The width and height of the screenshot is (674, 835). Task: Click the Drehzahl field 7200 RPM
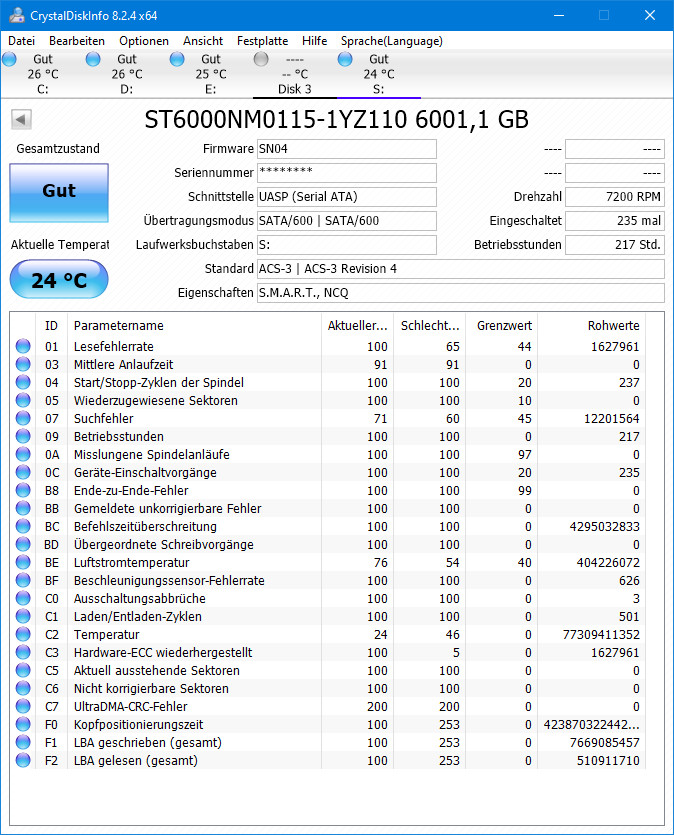point(615,197)
